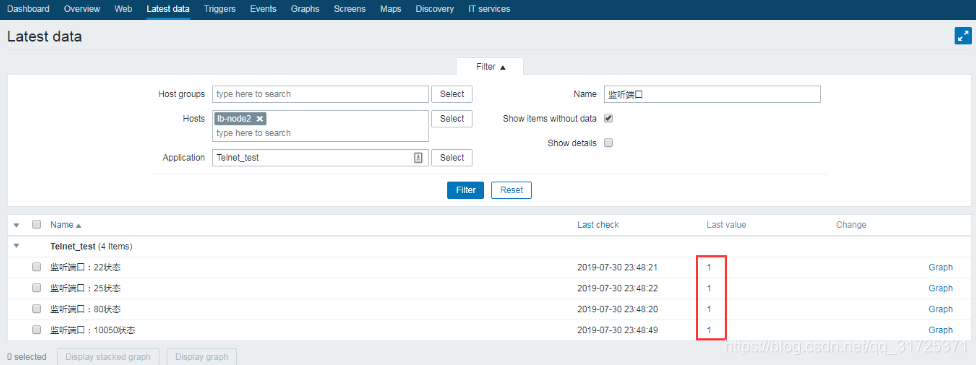Screen dimensions: 976x365
Task: Open the Dashboard menu
Action: (28, 9)
